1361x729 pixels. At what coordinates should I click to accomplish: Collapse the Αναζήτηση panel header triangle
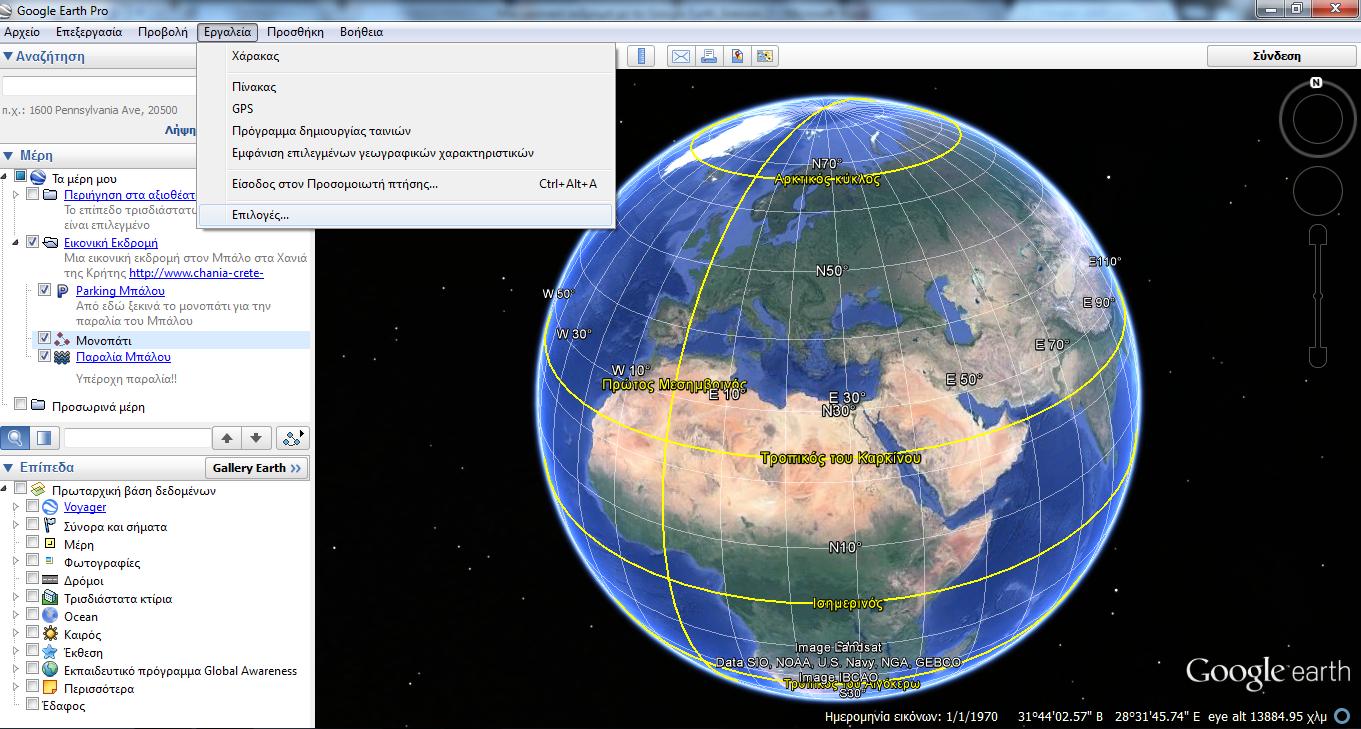tap(8, 56)
